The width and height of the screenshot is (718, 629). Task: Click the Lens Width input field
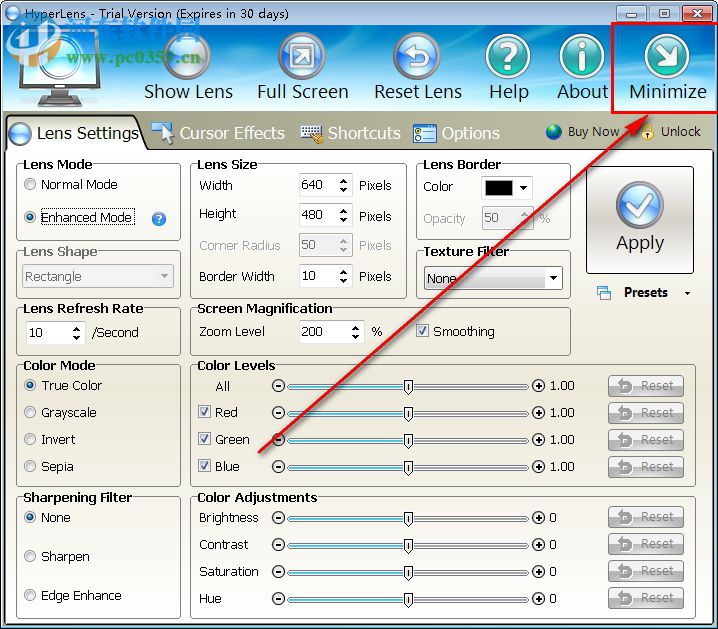click(318, 185)
